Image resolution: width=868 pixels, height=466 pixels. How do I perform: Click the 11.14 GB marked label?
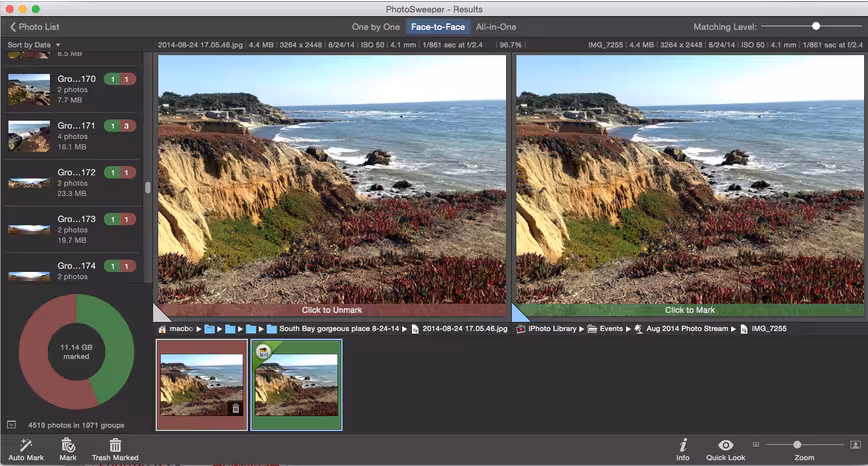tap(76, 352)
